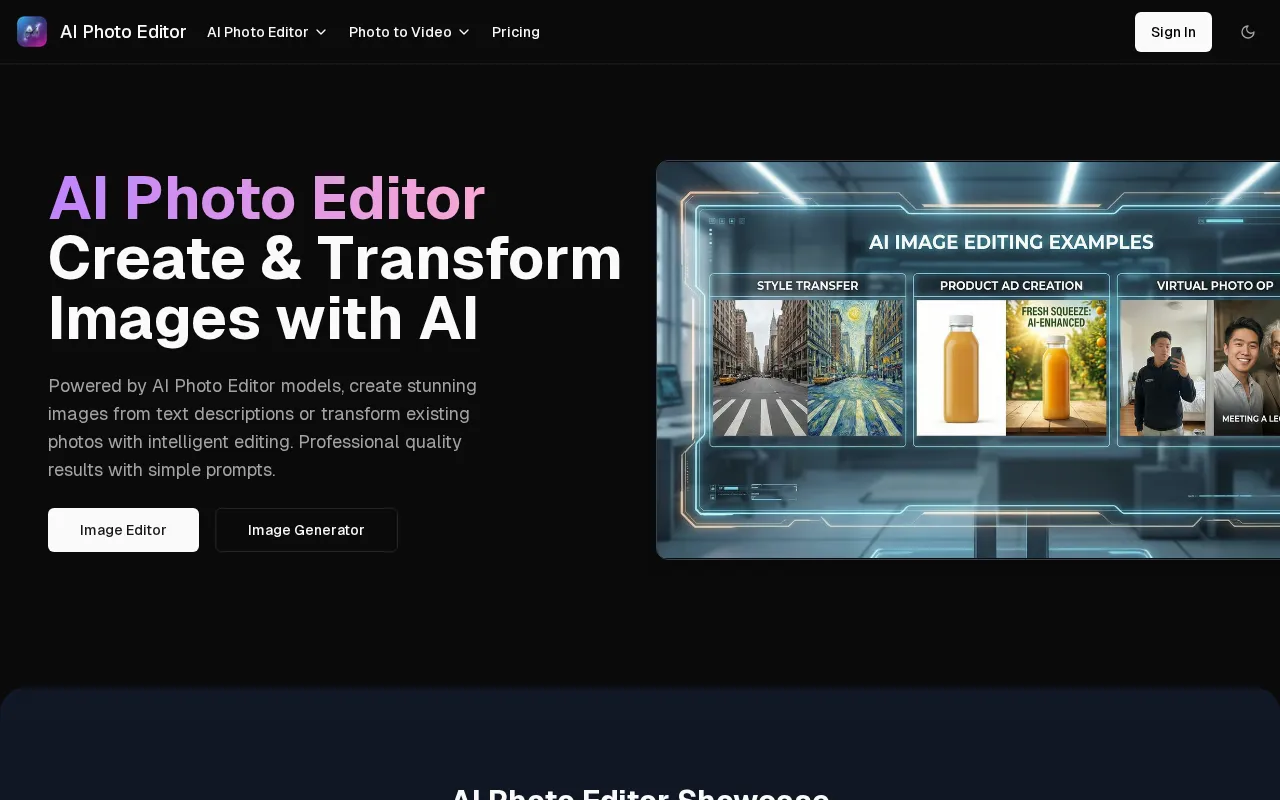
Task: Click 'AI IMAGE EDITING EXAMPLES' title text
Action: 1011,242
